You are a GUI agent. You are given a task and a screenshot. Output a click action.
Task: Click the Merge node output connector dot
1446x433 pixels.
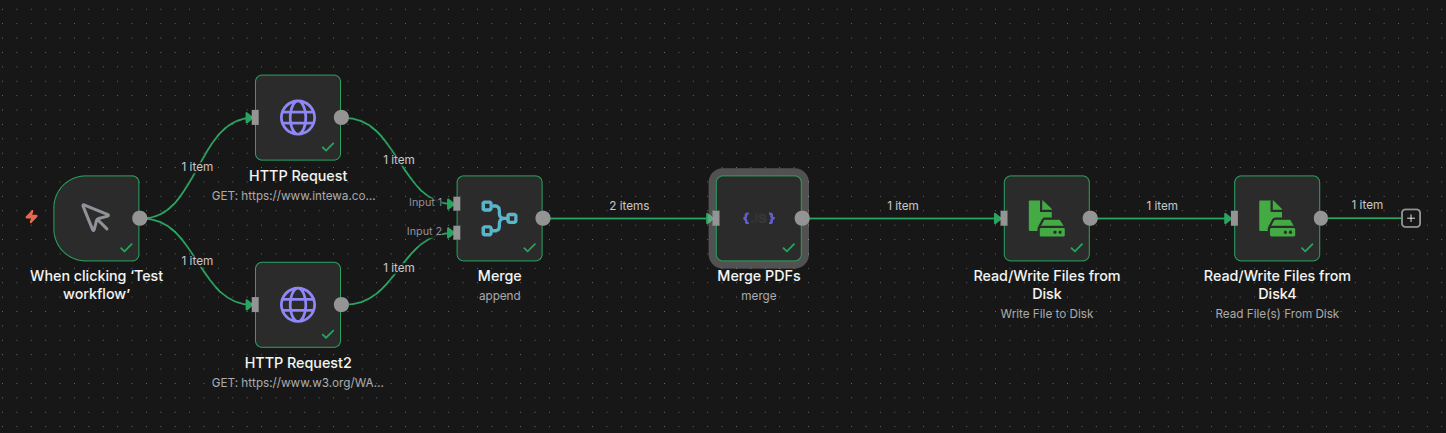[x=543, y=218]
